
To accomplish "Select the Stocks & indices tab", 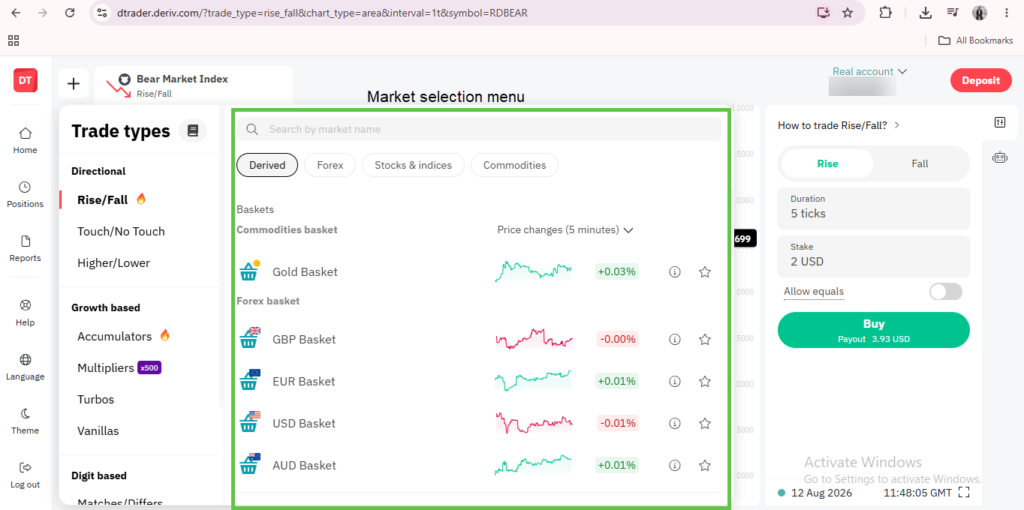I will click(x=413, y=165).
